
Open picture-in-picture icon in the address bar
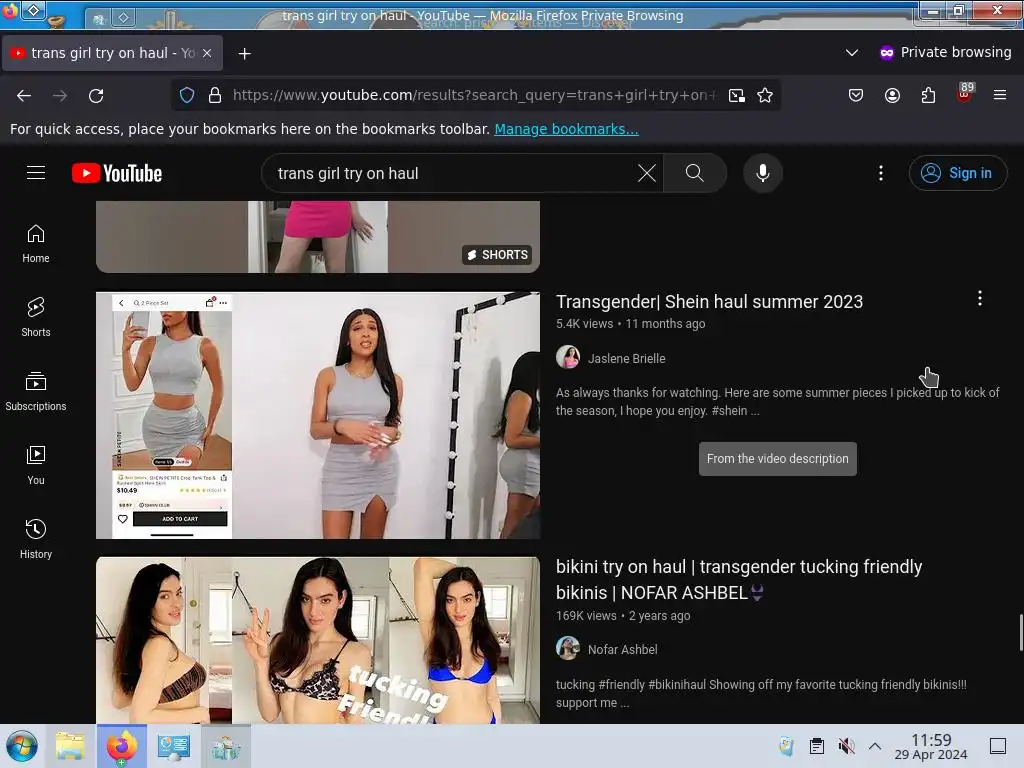tap(737, 95)
